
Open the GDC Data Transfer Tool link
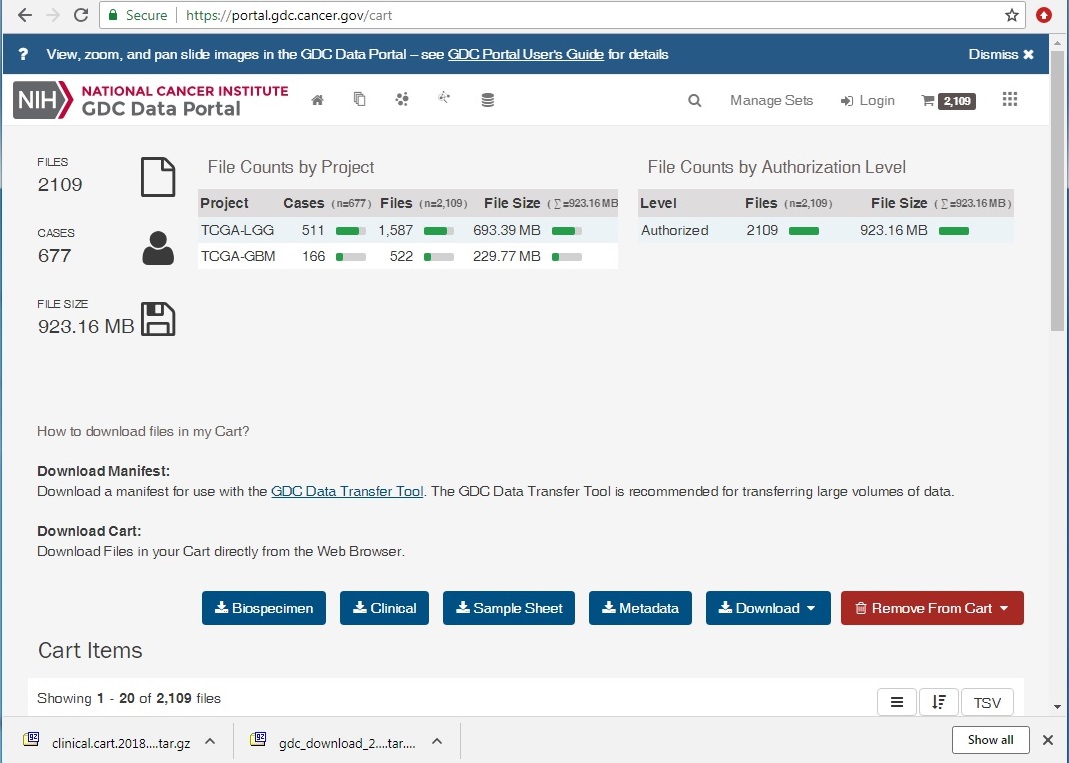coord(347,491)
